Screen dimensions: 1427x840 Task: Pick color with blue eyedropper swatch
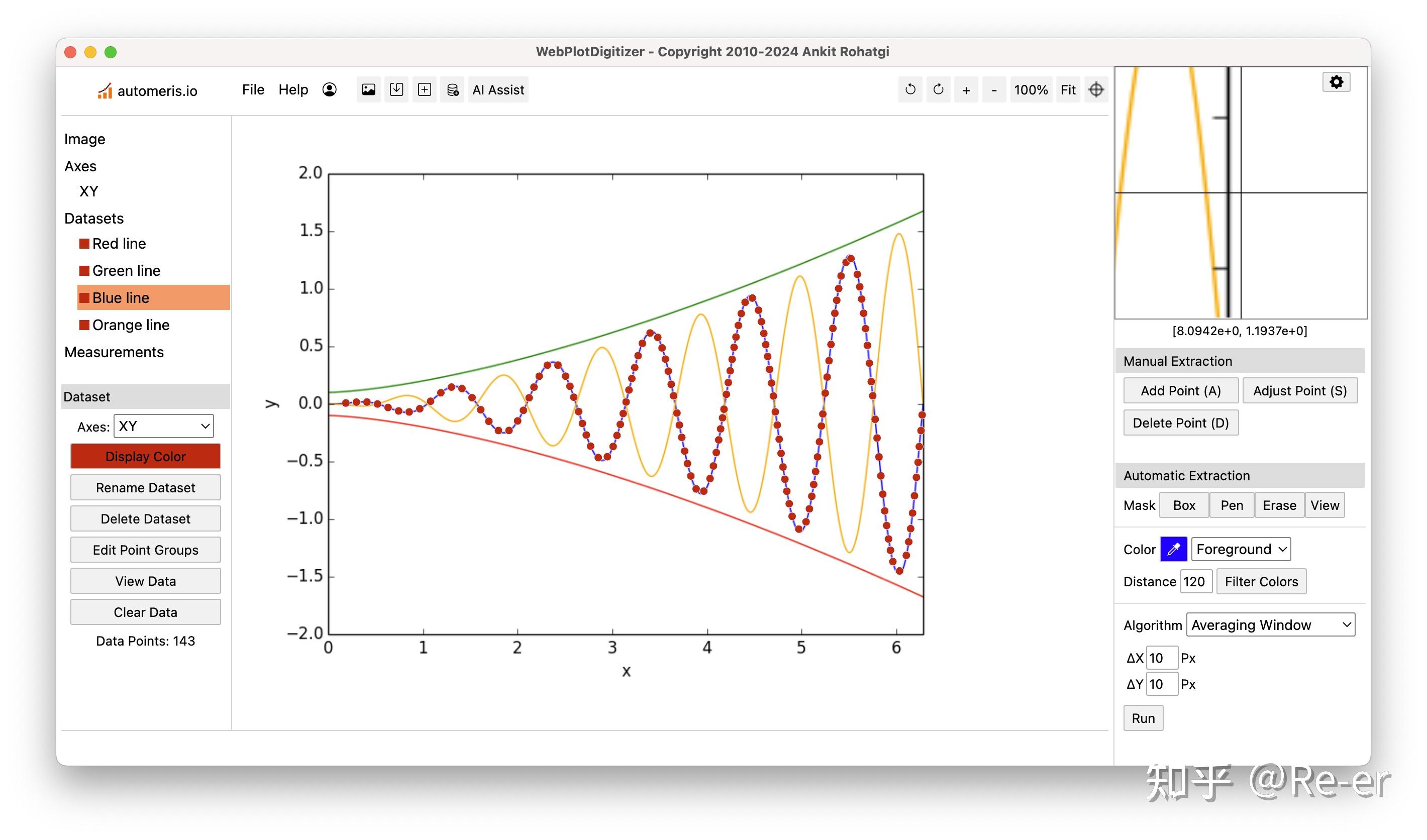tap(1173, 549)
